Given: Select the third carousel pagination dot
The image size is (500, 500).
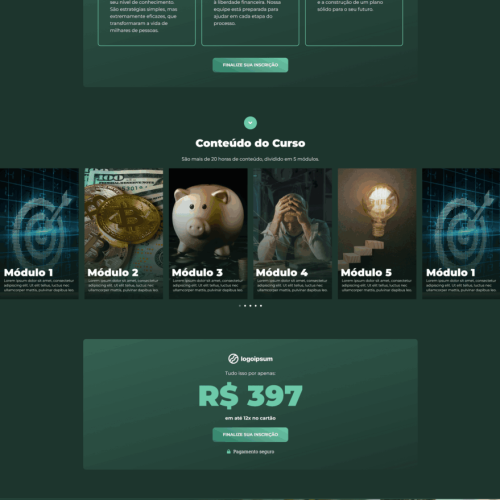Looking at the screenshot, I should click(250, 306).
